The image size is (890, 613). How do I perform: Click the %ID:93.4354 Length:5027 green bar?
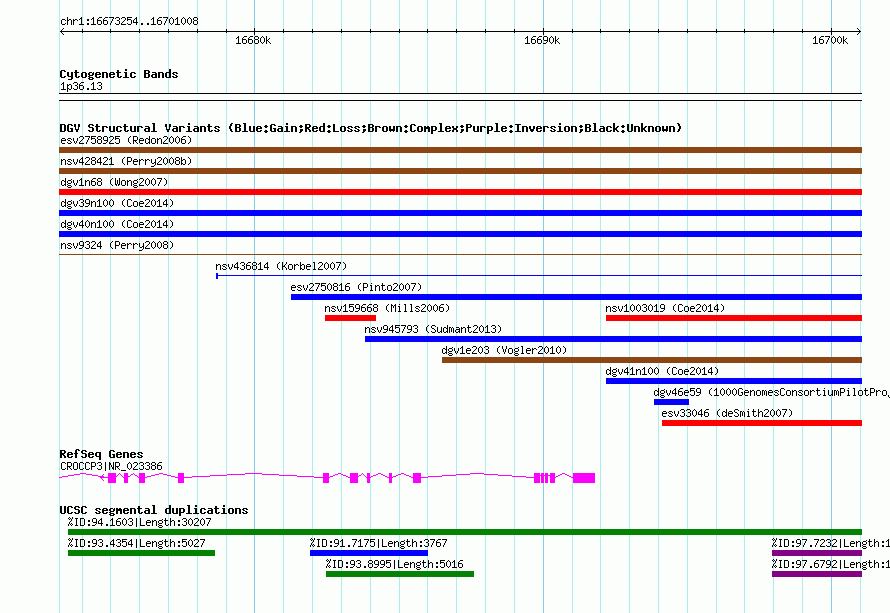[141, 553]
